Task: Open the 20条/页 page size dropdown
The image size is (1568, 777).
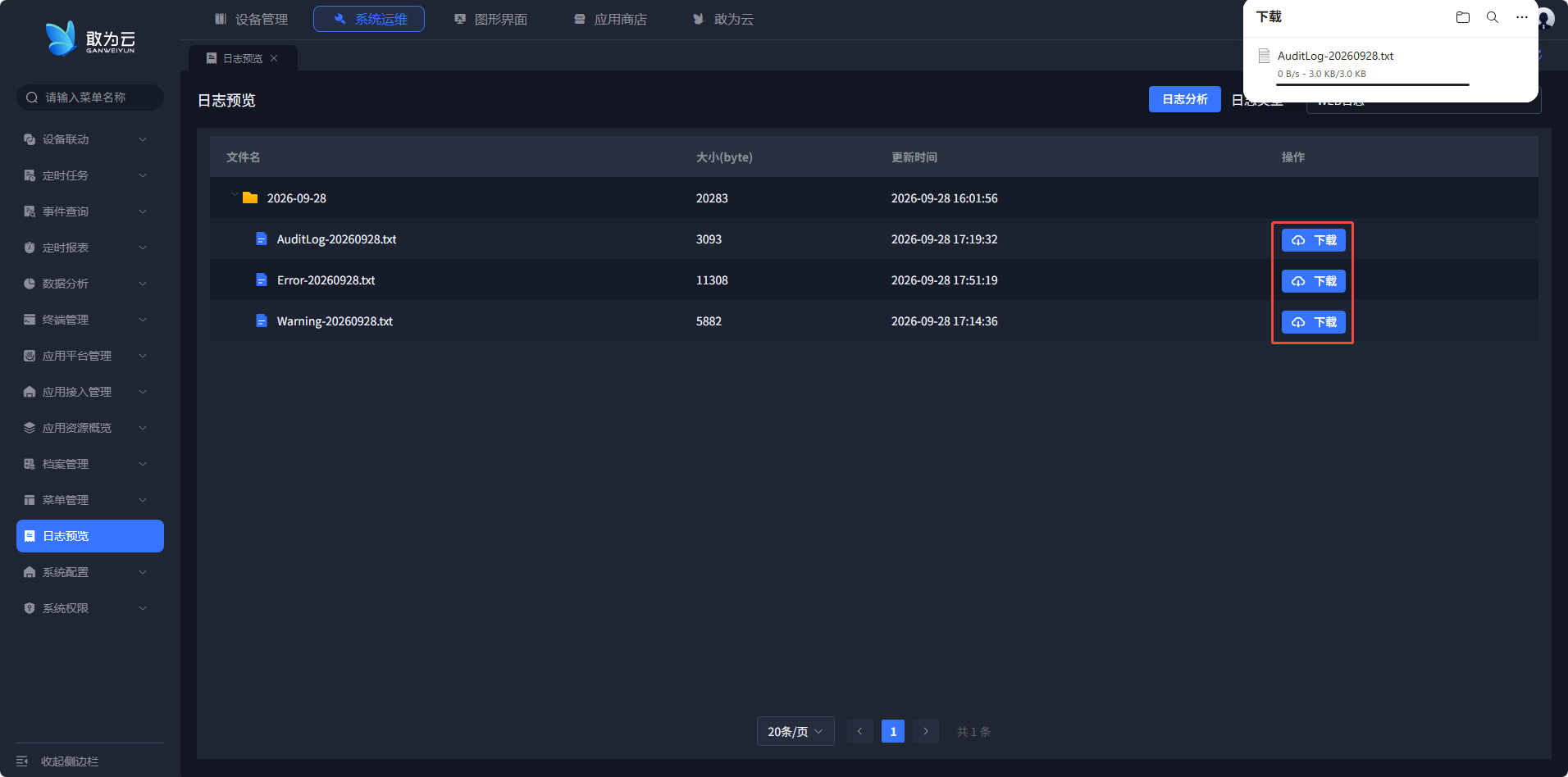Action: tap(795, 731)
